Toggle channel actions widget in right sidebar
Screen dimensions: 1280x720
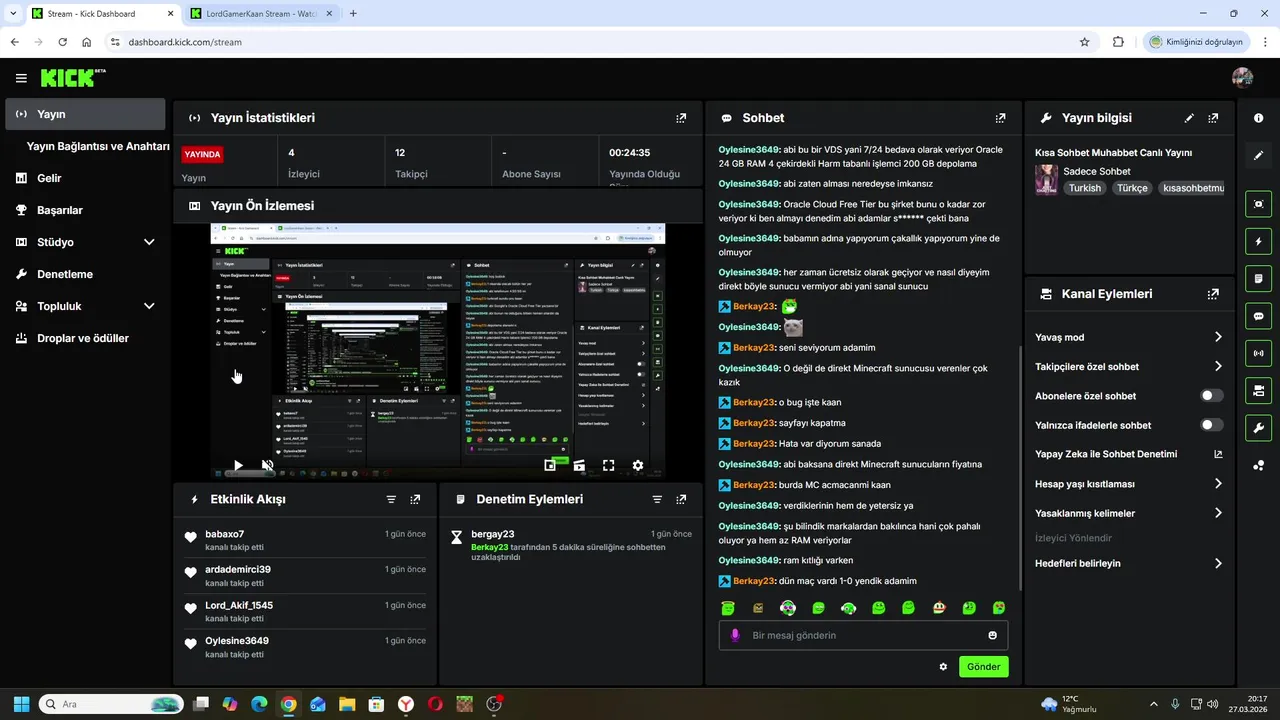click(x=1258, y=390)
